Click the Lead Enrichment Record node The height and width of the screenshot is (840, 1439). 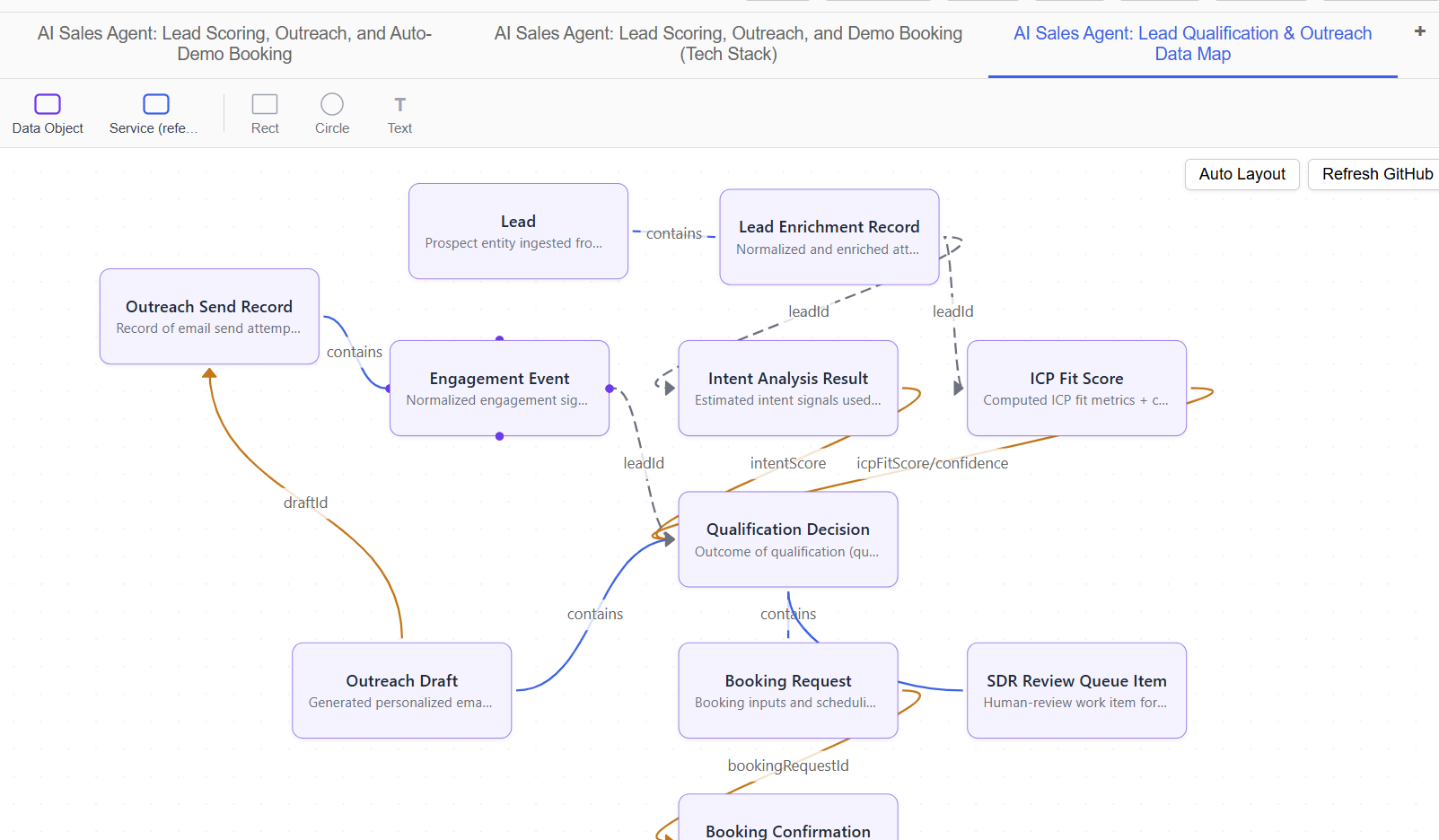point(828,236)
